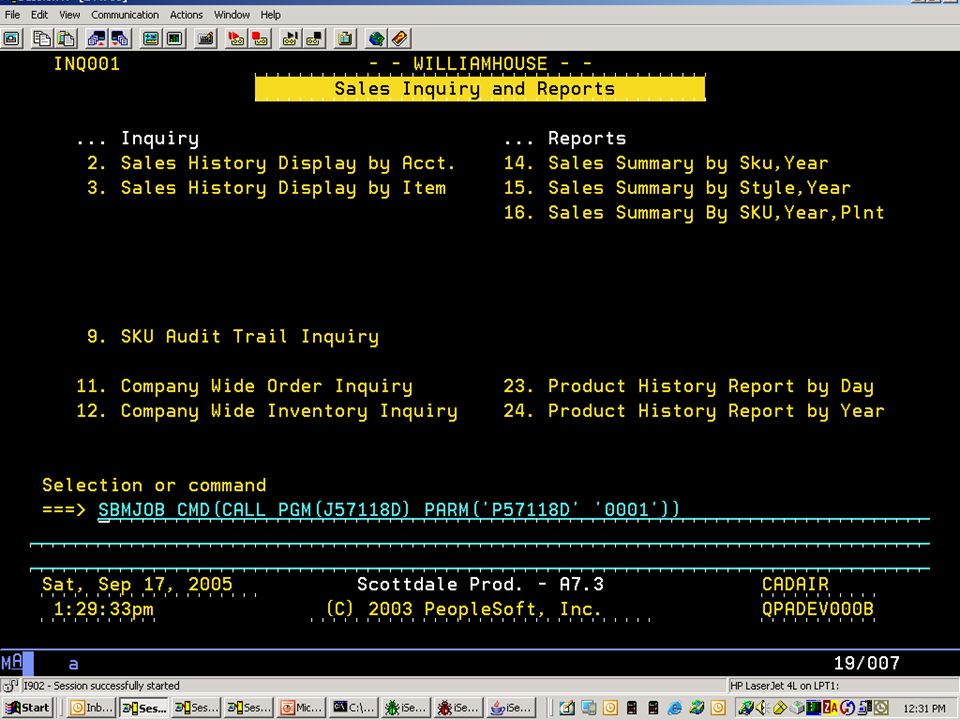Click the Sat, Sep 17, 2005 date

(x=137, y=584)
